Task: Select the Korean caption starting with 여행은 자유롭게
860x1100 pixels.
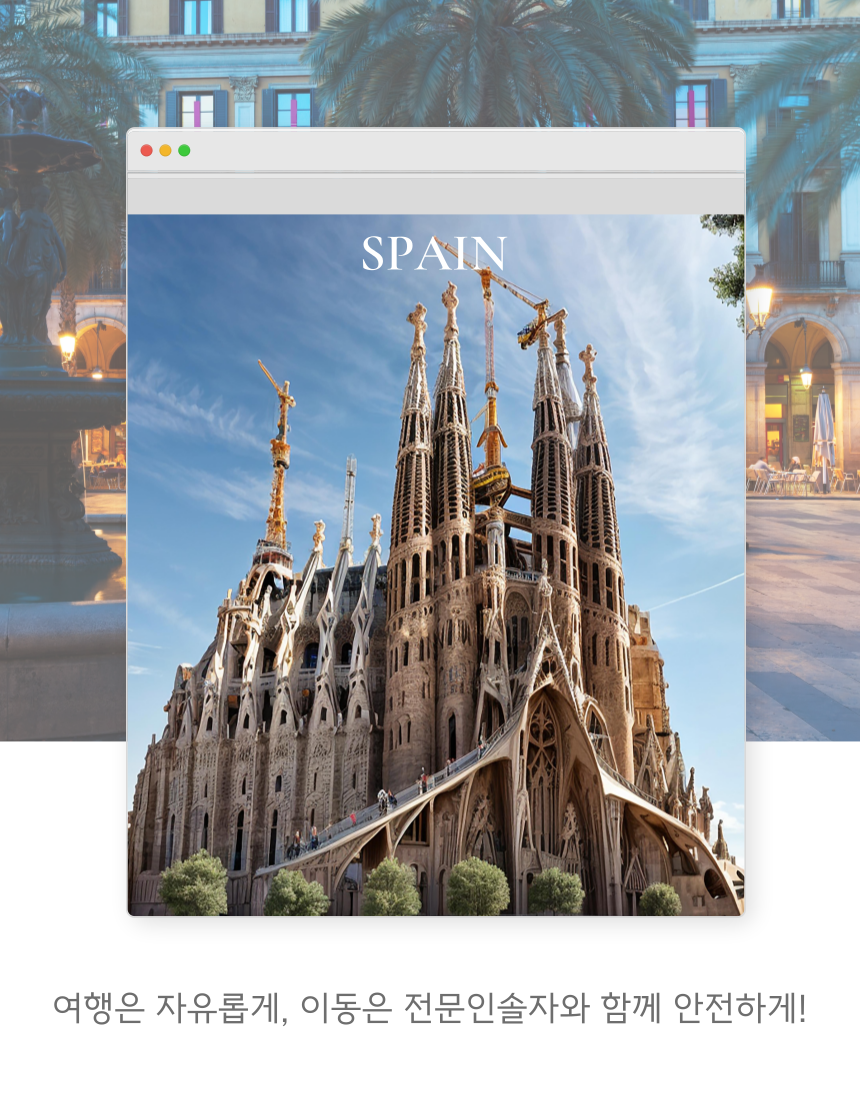Action: tap(430, 1008)
